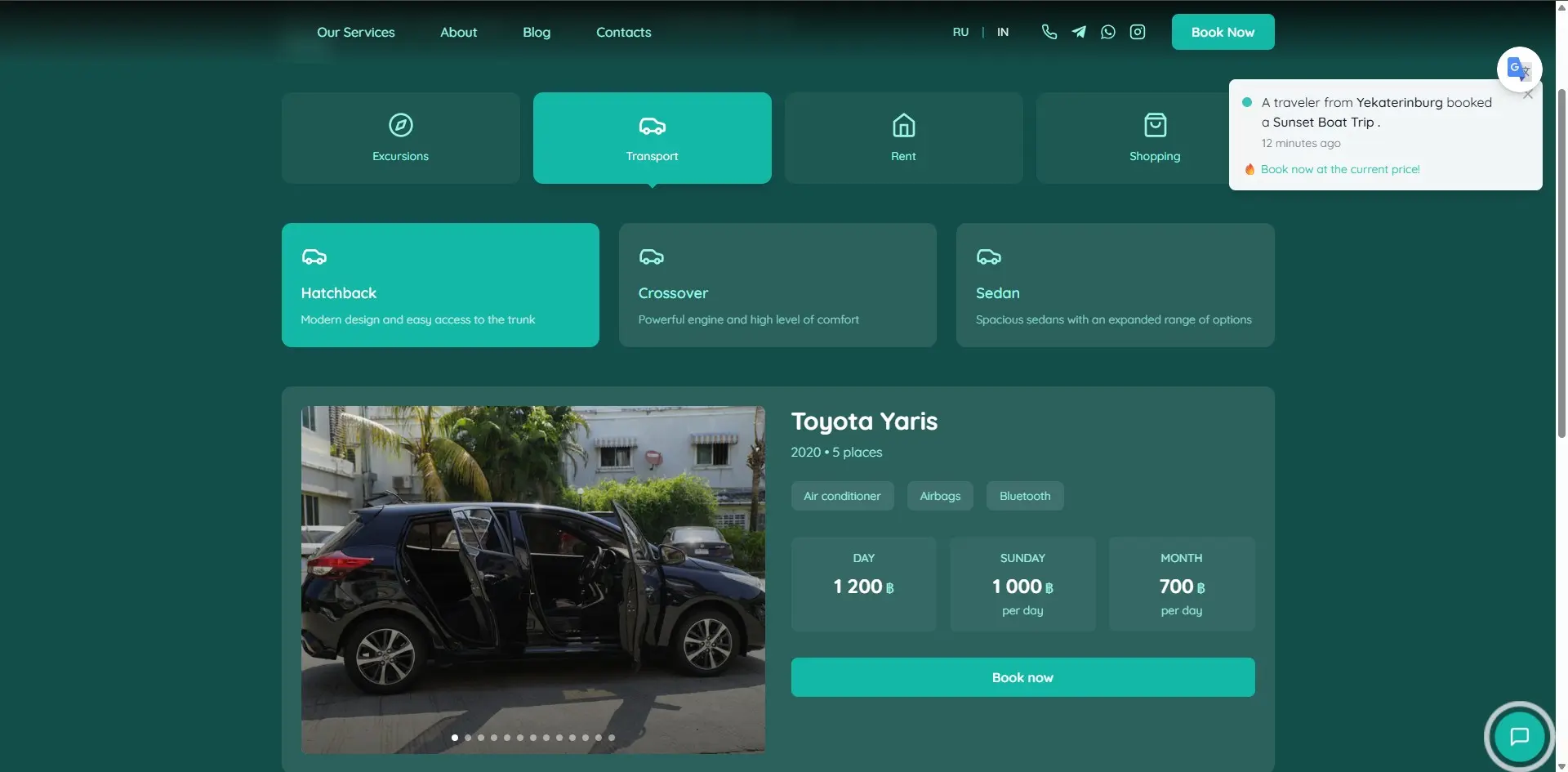The width and height of the screenshot is (1568, 772).
Task: Open the Blog page
Action: coord(537,32)
